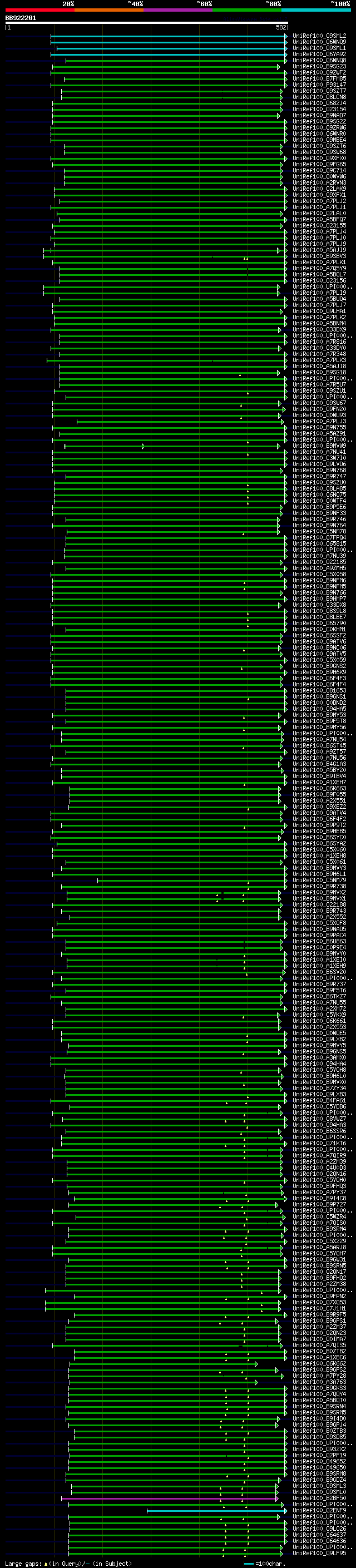Click hit UniRef100_A7NU54
Image resolution: width=356 pixels, height=1568 pixels.
pyautogui.click(x=319, y=740)
